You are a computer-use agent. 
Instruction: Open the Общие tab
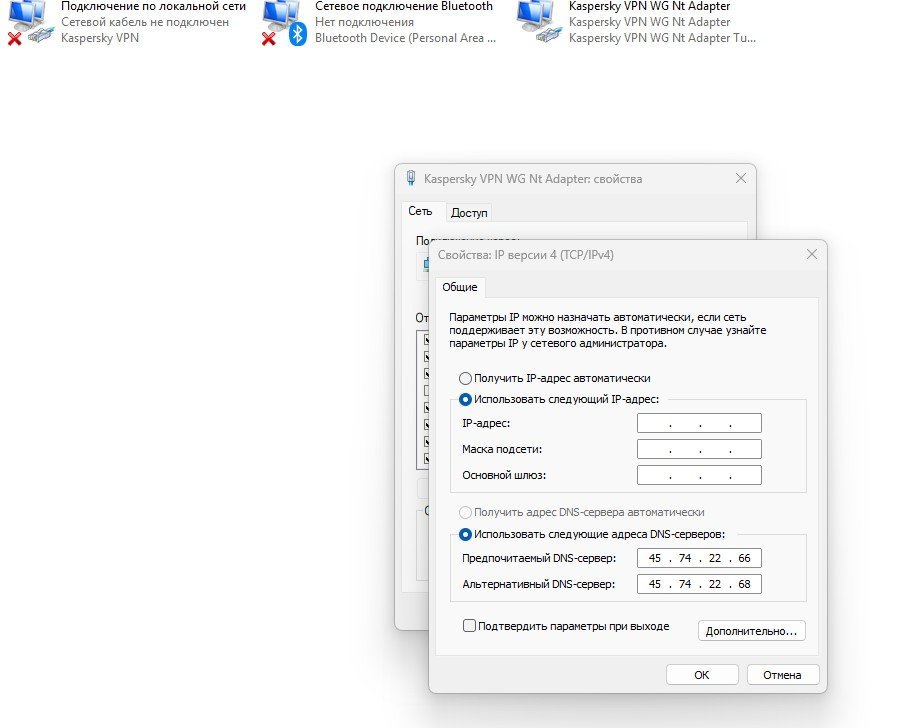click(x=459, y=287)
